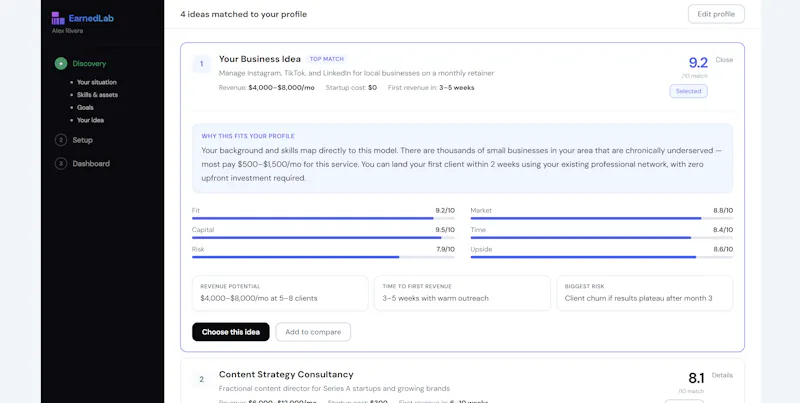Click the 9.2 match score
800x403 pixels.
coord(698,63)
